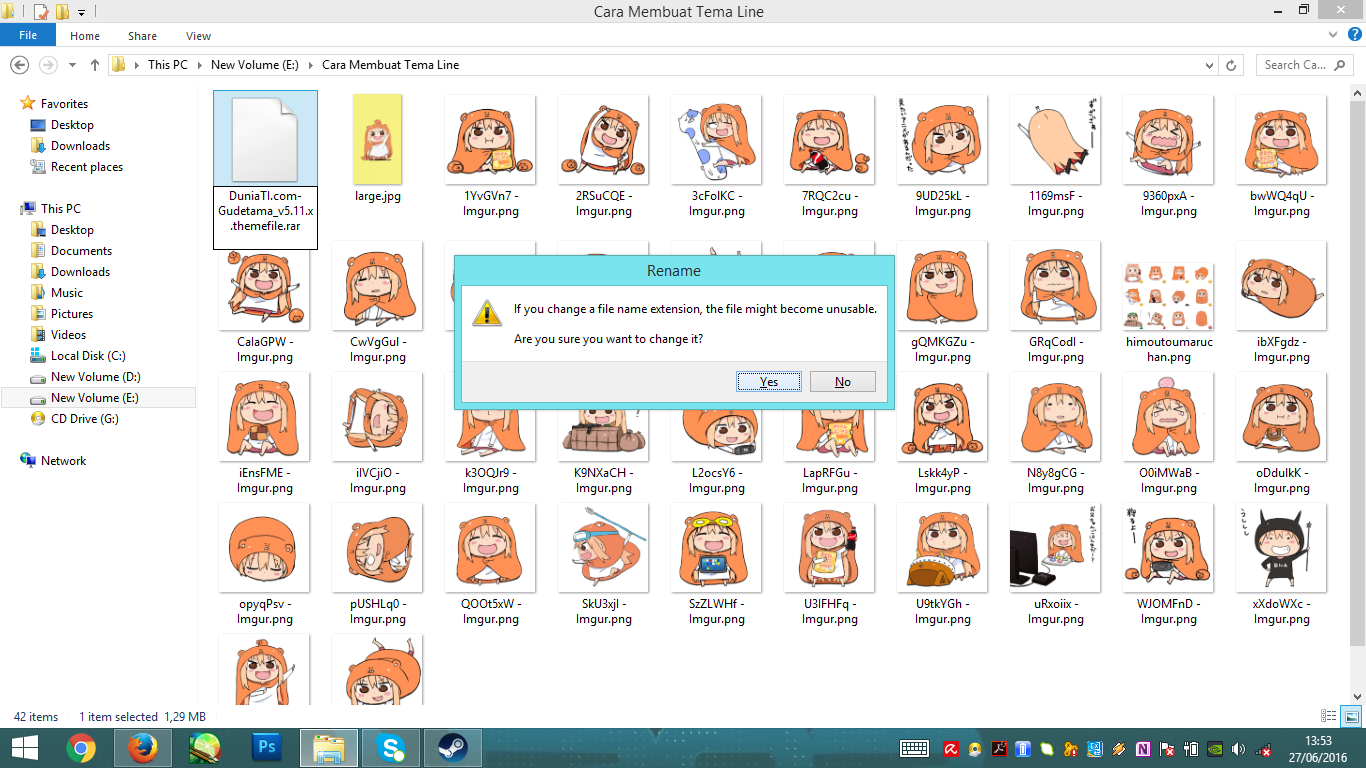This screenshot has height=768, width=1366.
Task: Select 1YvGVn7 - Imgur.png thumbnail
Action: (x=490, y=140)
